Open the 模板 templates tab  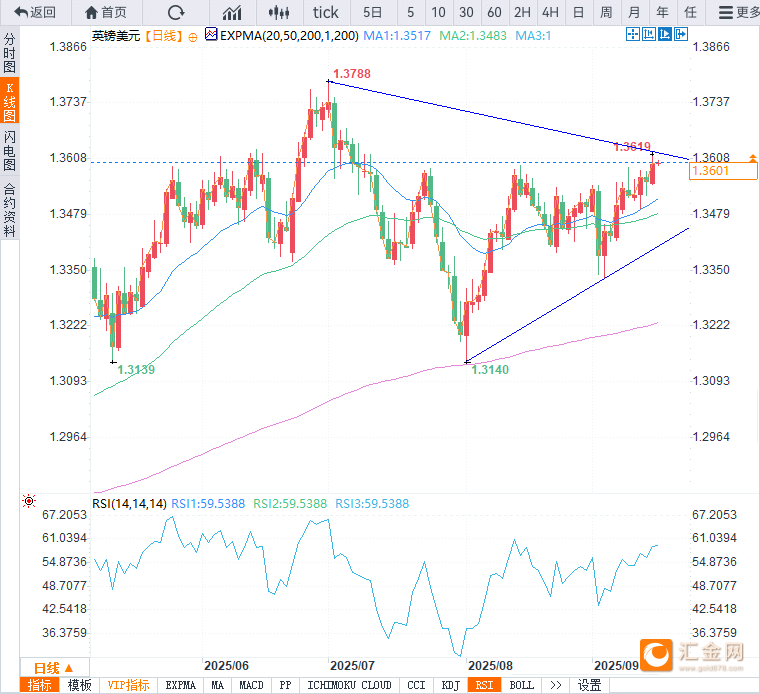point(79,685)
